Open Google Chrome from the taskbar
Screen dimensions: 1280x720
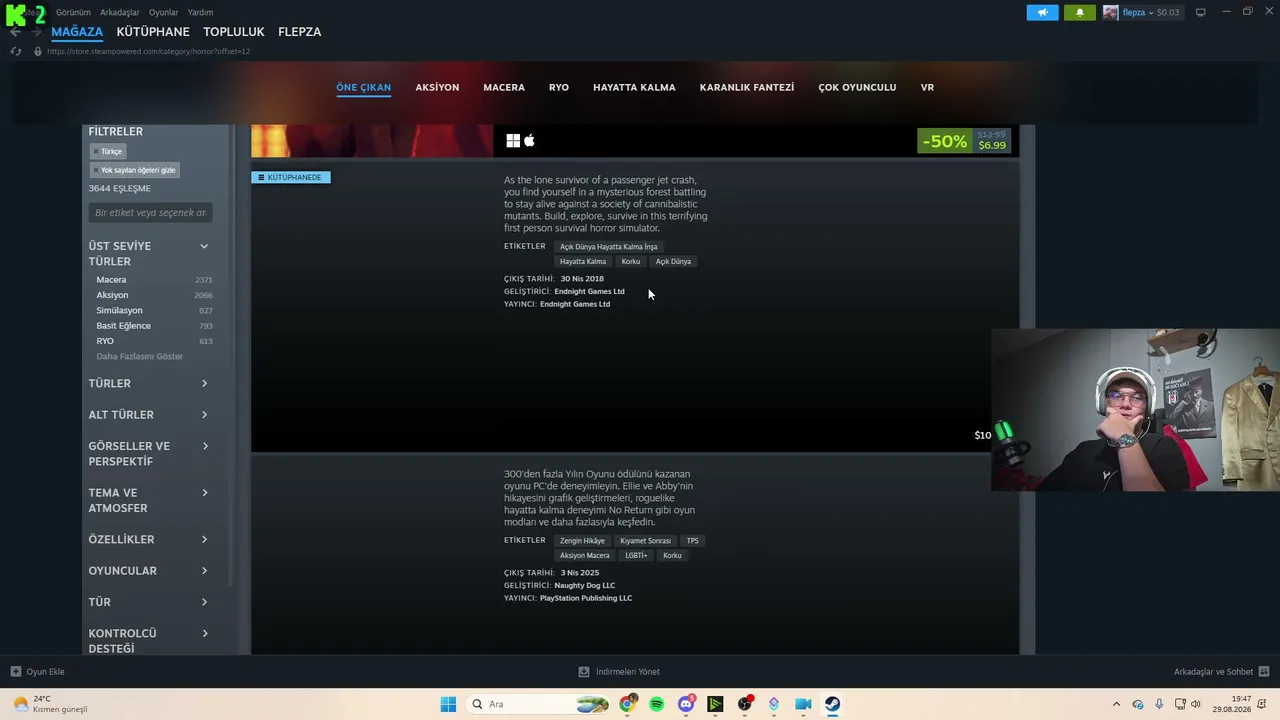click(627, 704)
